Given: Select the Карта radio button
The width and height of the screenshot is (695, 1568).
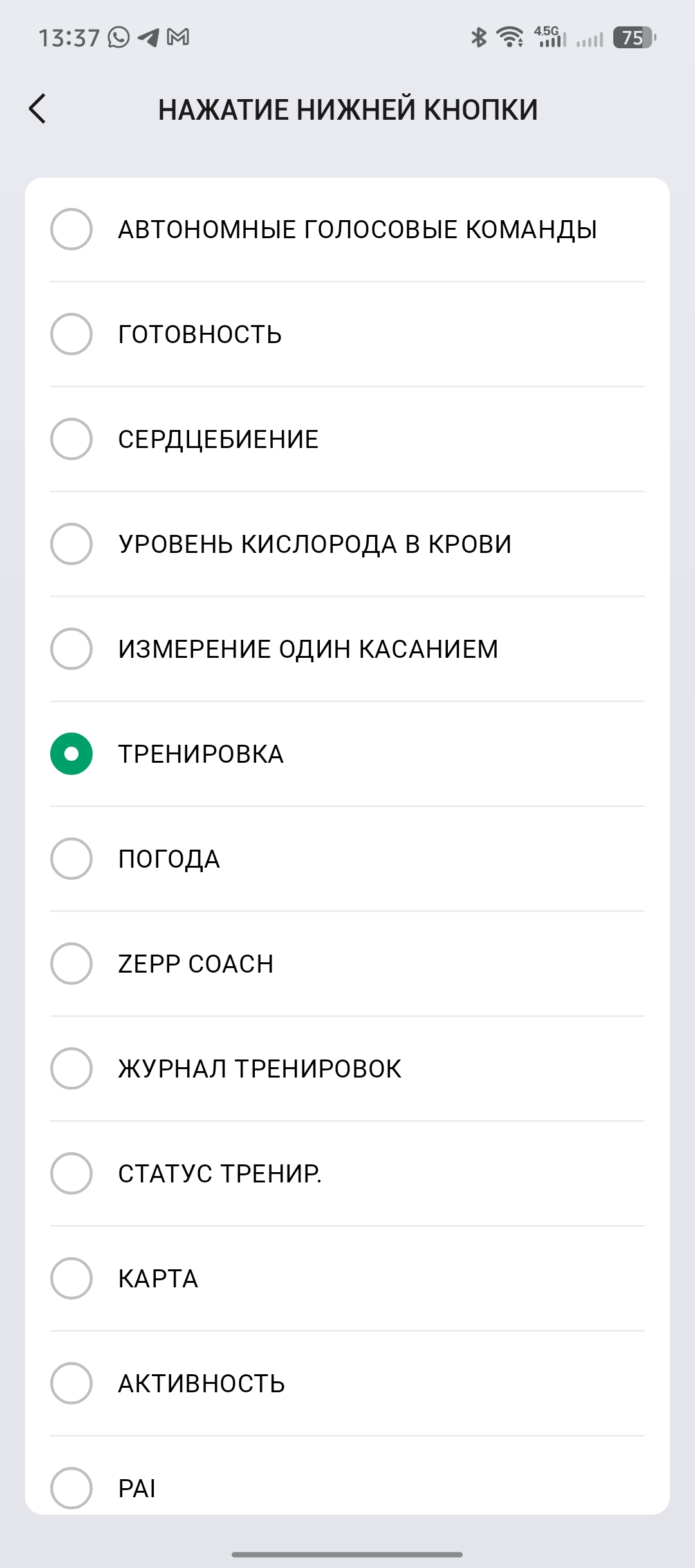Looking at the screenshot, I should pyautogui.click(x=71, y=1278).
